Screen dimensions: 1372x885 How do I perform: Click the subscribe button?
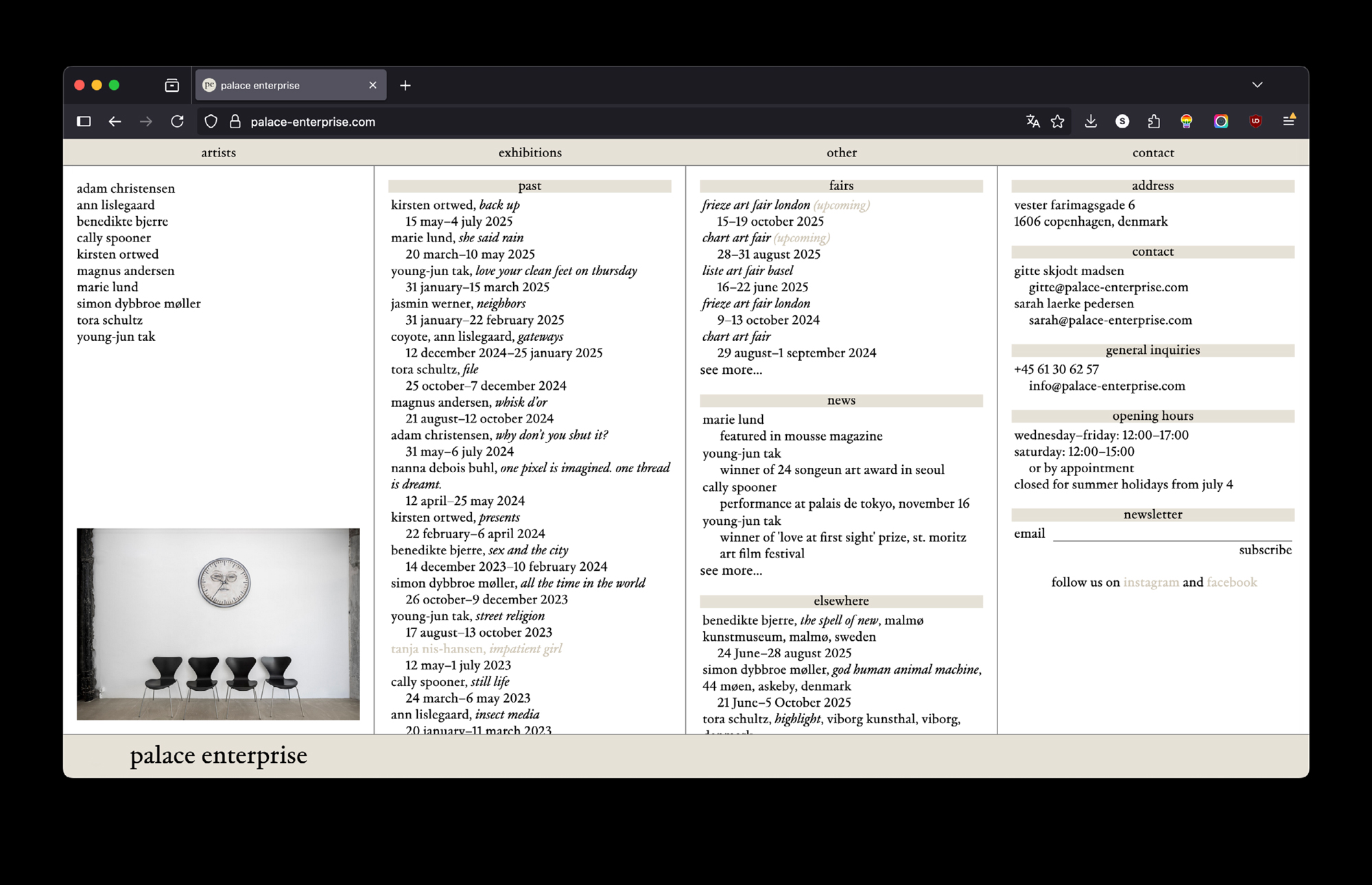pyautogui.click(x=1265, y=550)
